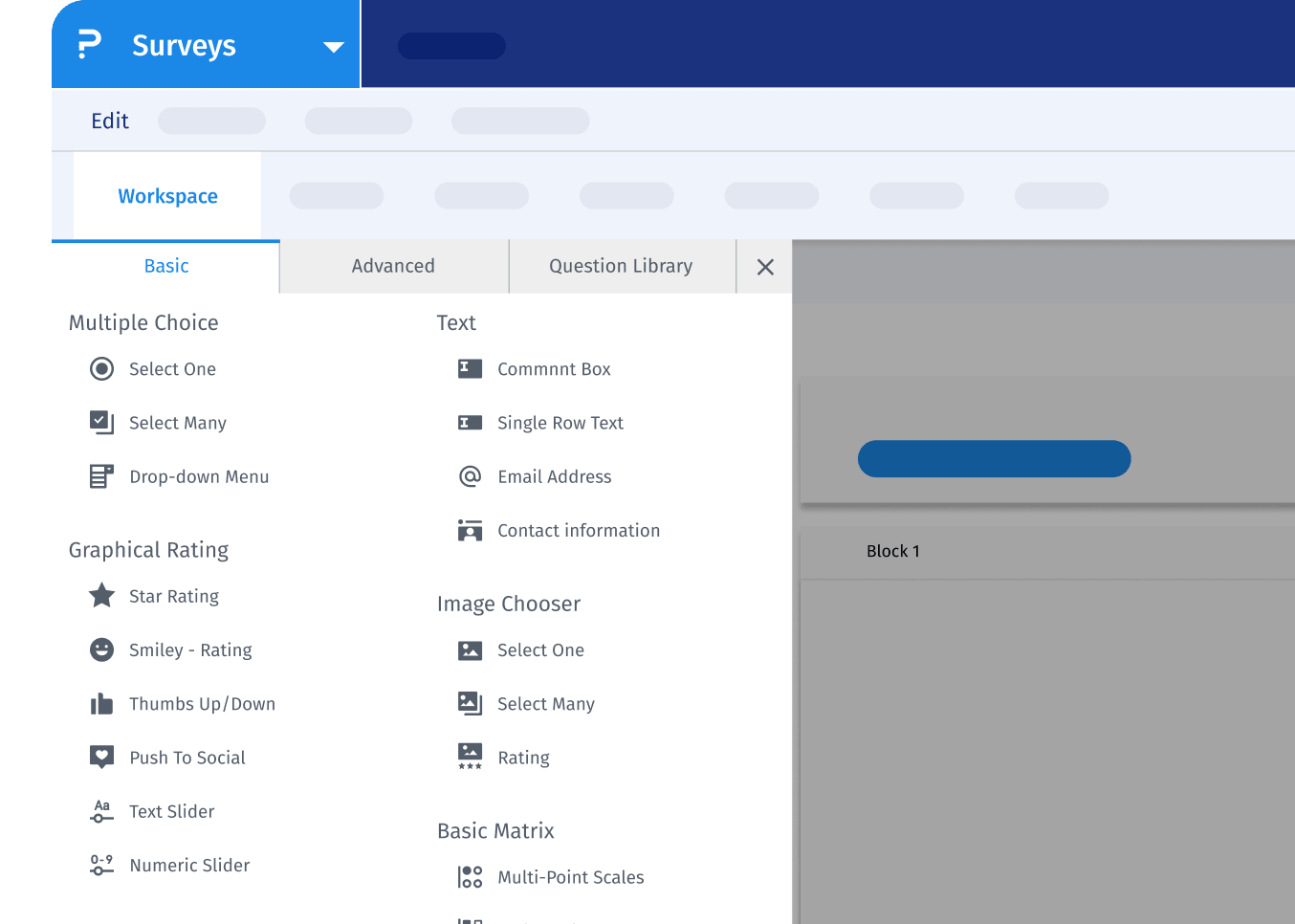Click the Numeric Slider icon
This screenshot has width=1295, height=924.
[x=101, y=865]
